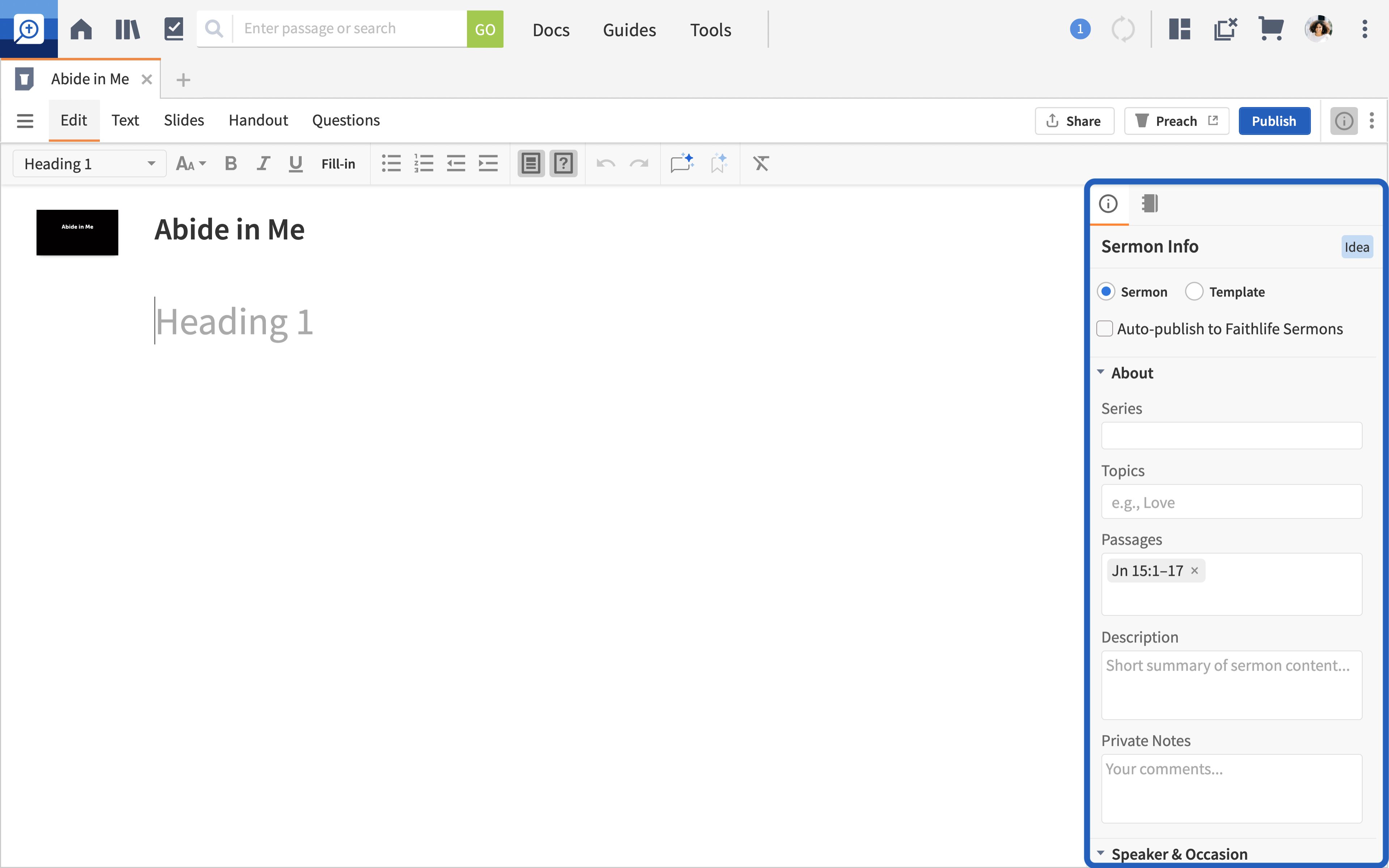Switch to the Questions tab
Screen dimensions: 1389x868
point(346,120)
